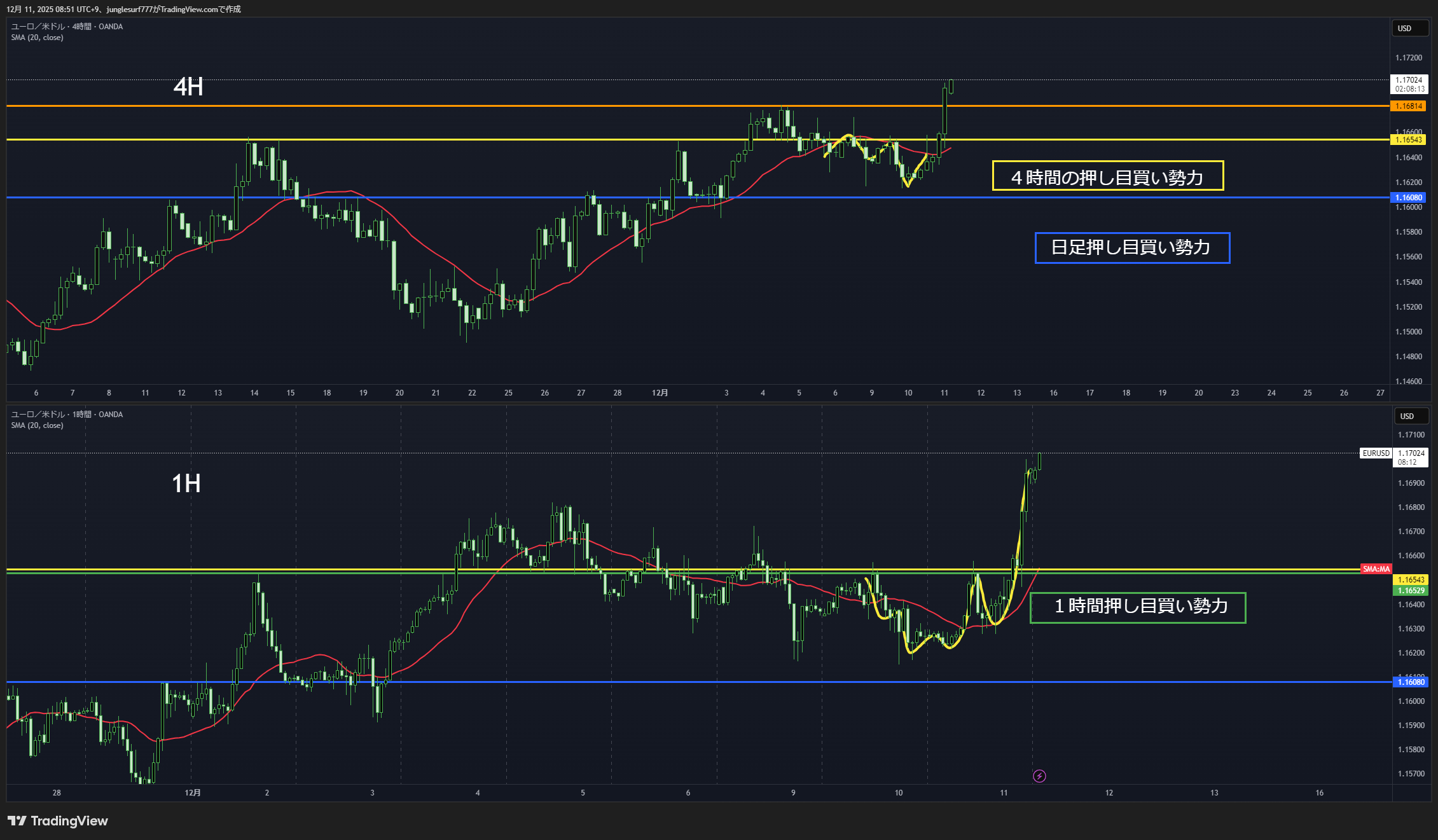Click the large 4H text label
Viewport: 1438px width, 840px height.
click(x=188, y=87)
